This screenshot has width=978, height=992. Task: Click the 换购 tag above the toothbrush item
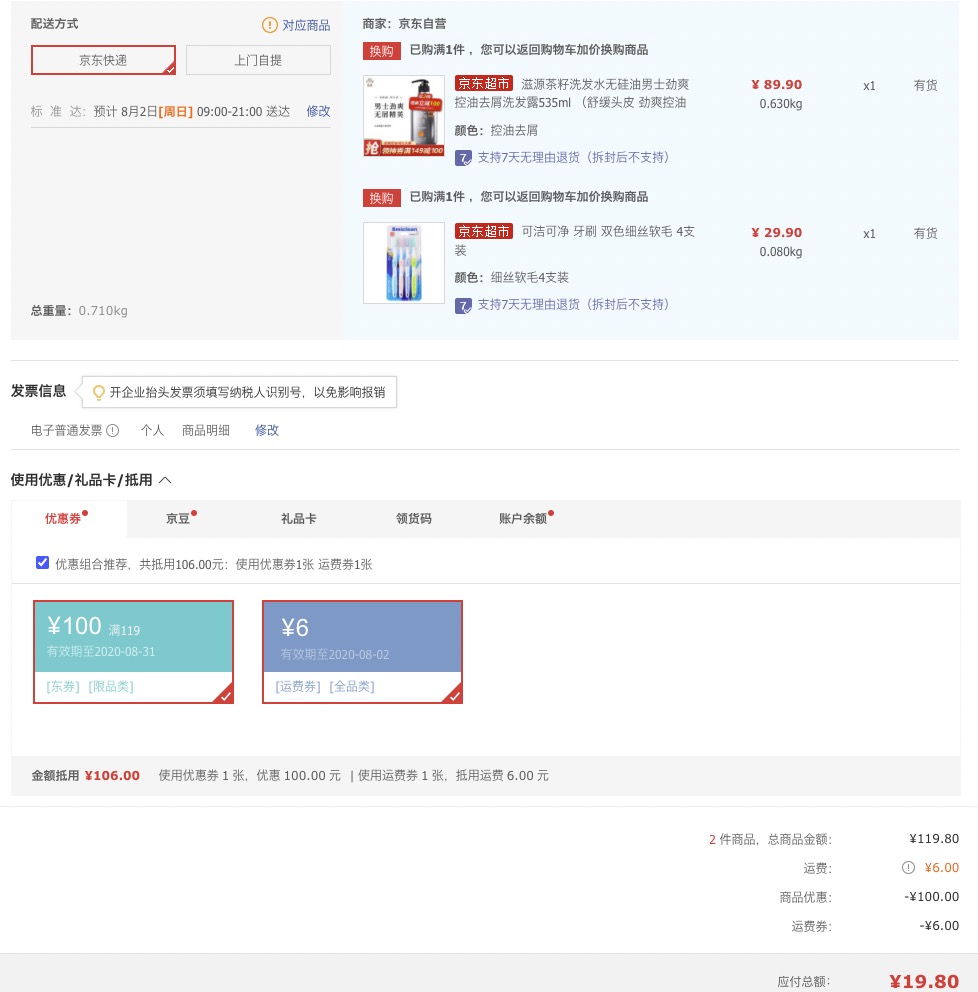[x=381, y=198]
